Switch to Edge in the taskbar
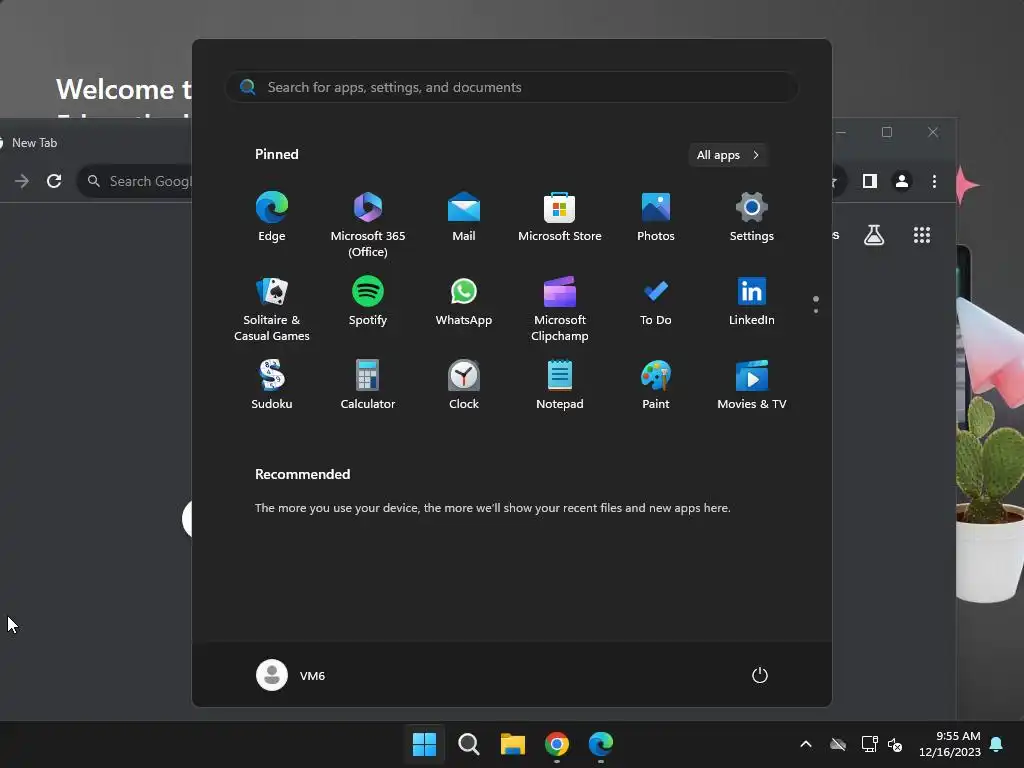The height and width of the screenshot is (768, 1024). point(601,744)
